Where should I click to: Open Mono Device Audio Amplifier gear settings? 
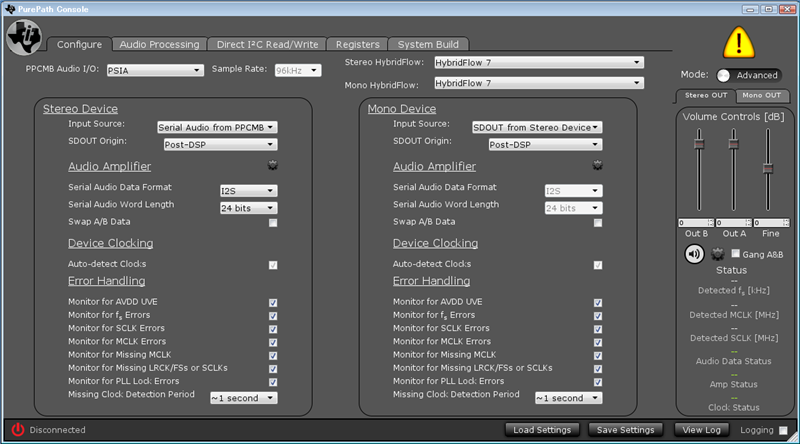tap(597, 165)
